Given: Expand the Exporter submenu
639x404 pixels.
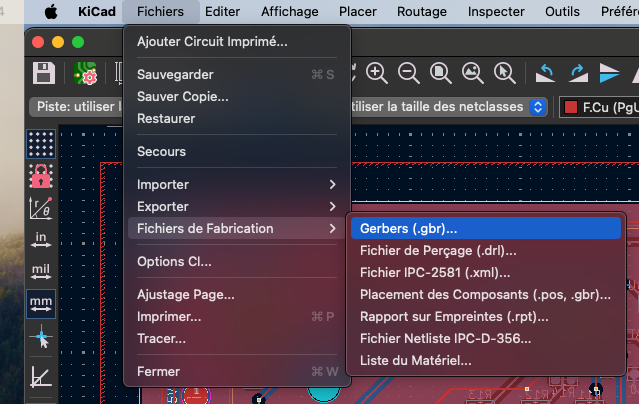Looking at the screenshot, I should (237, 207).
